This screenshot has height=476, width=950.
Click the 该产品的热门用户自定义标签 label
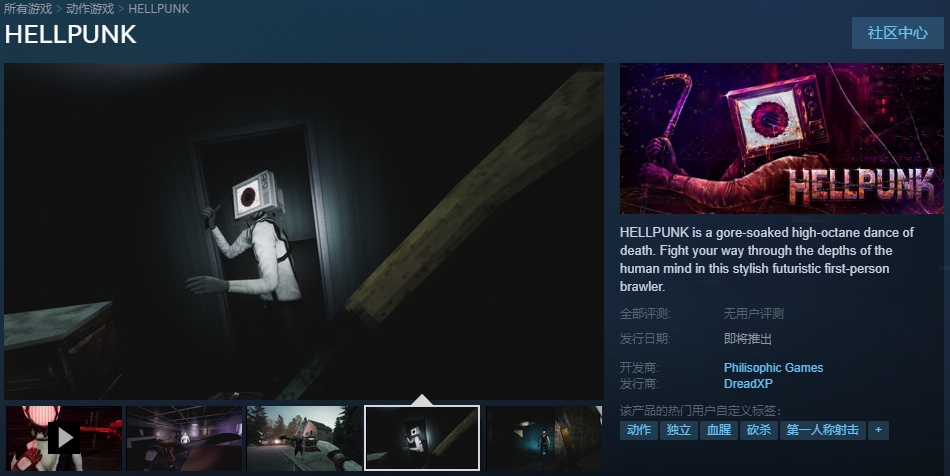click(x=700, y=411)
